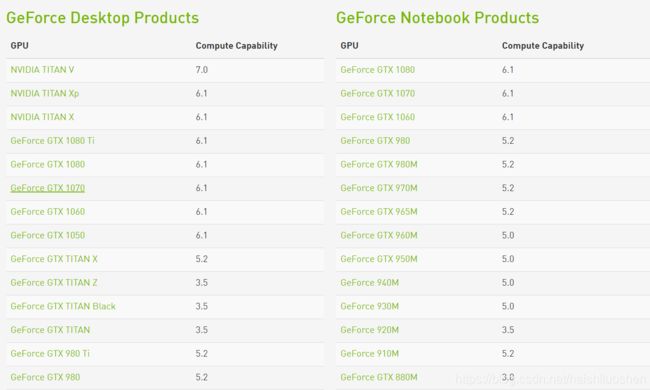This screenshot has height=390, width=650.
Task: Open GeForce GTX TITAN X link
Action: (54, 259)
